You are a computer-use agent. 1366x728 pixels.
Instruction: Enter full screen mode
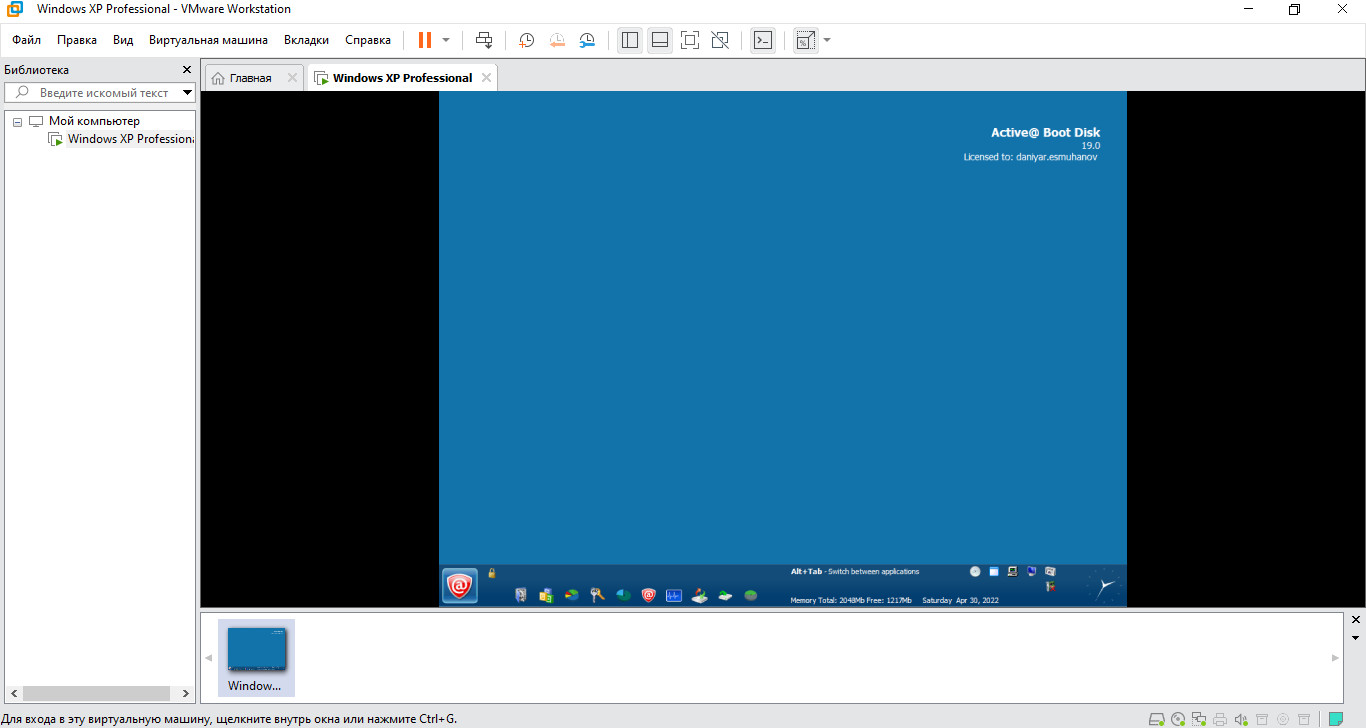(689, 40)
